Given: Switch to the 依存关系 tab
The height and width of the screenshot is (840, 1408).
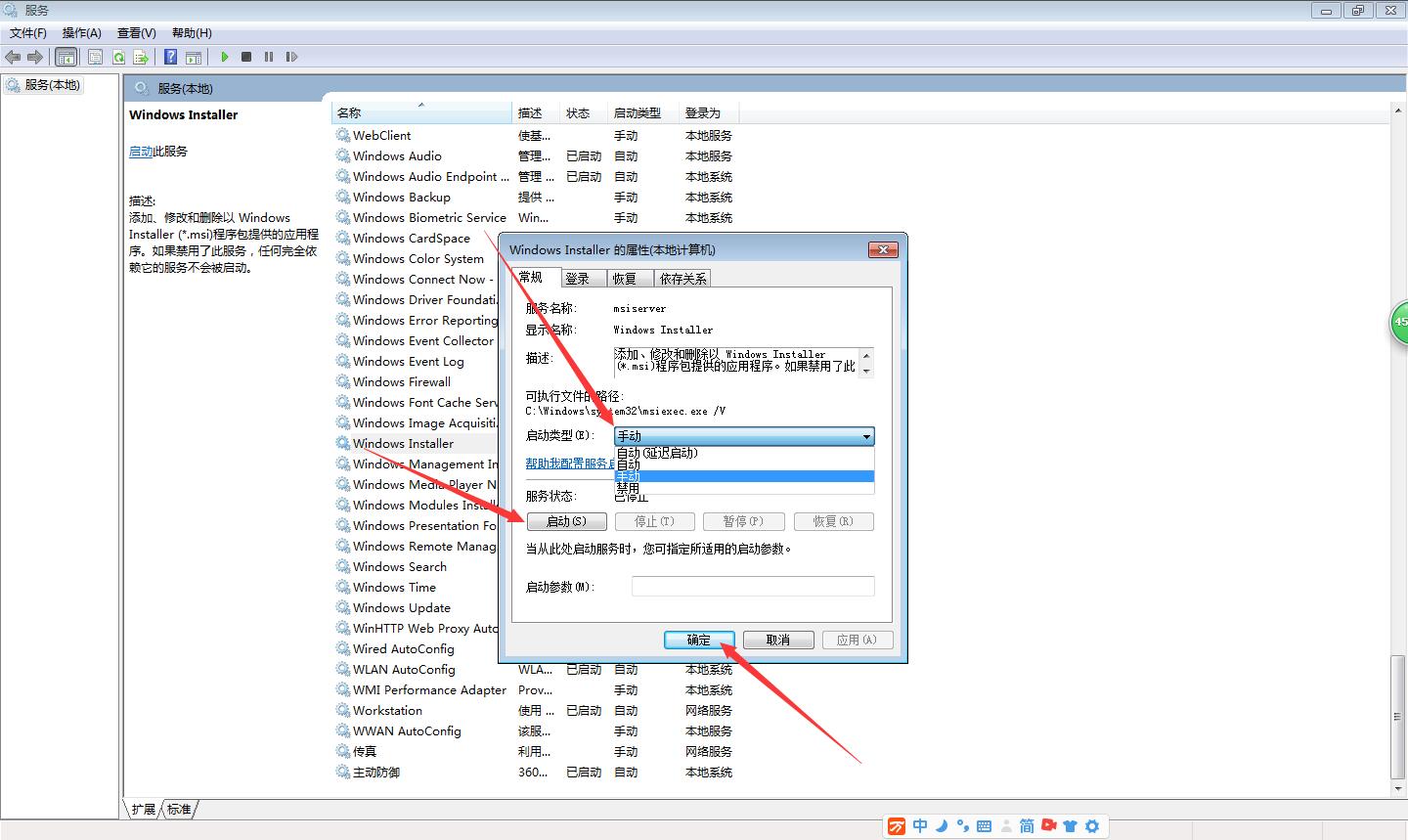Looking at the screenshot, I should point(682,279).
